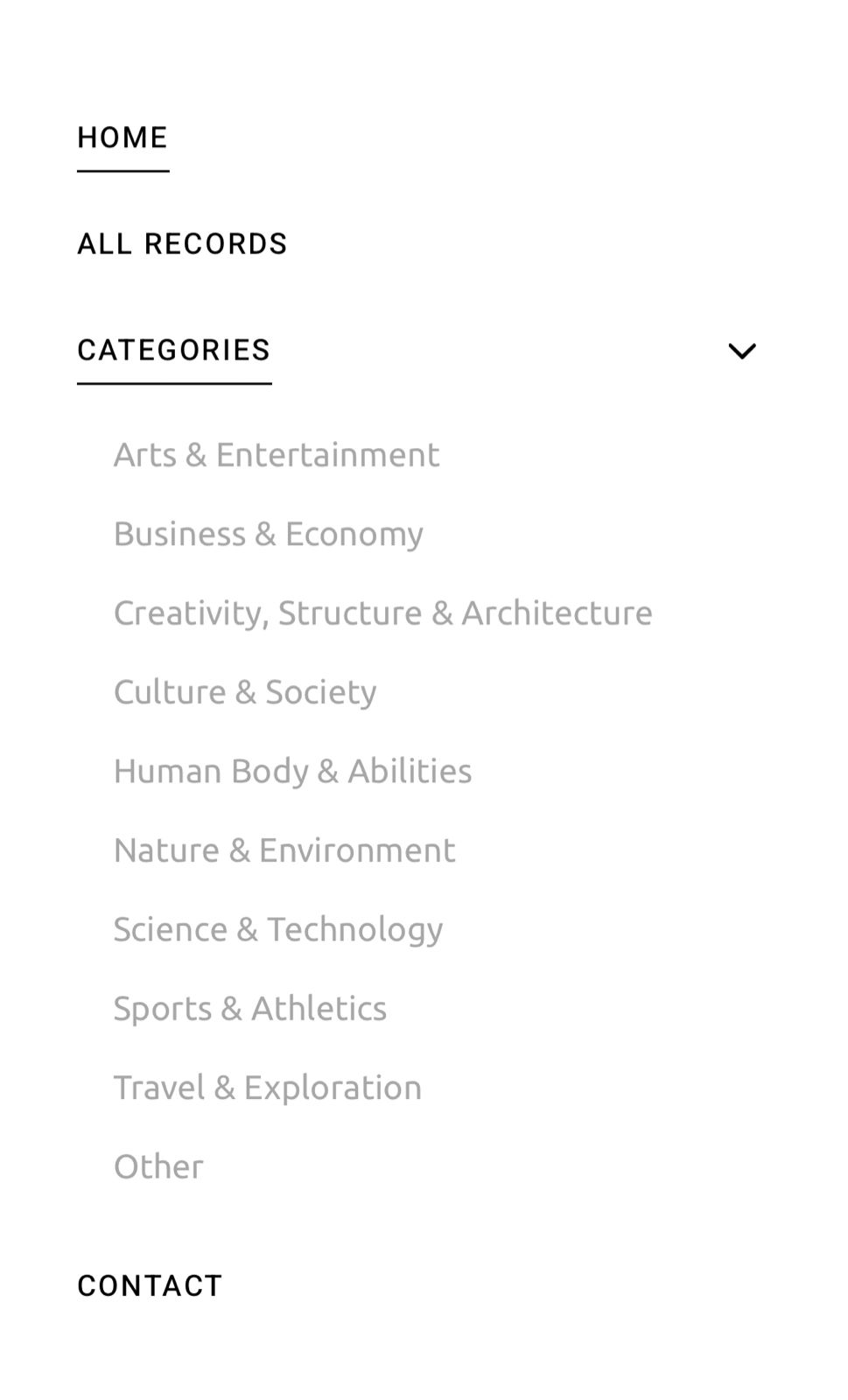Screen dimensions: 848x1400
Task: Go to Sports & Athletics category
Action: [250, 1008]
